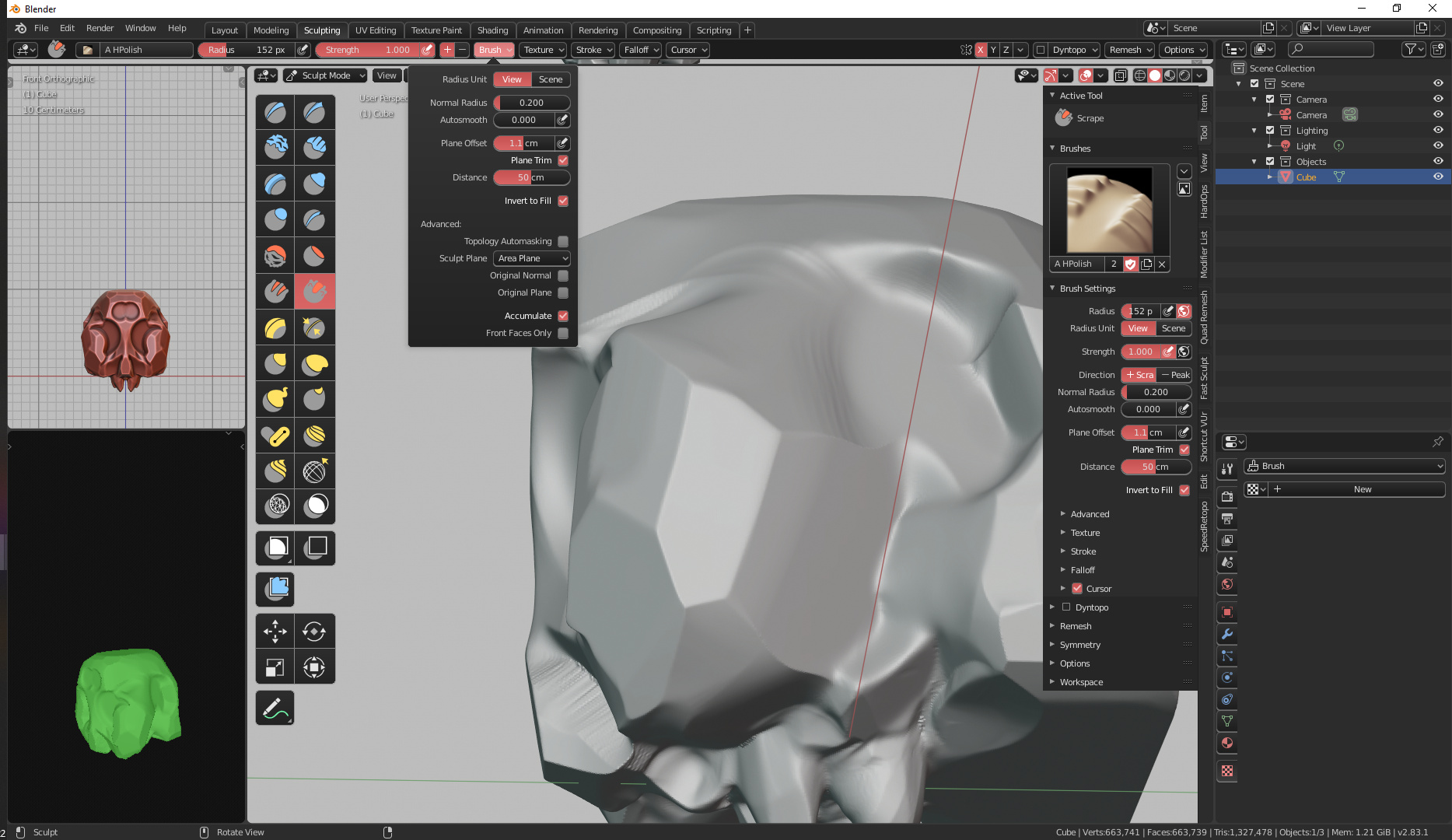1452x840 pixels.
Task: Select the Mask brush tool
Action: tap(314, 505)
